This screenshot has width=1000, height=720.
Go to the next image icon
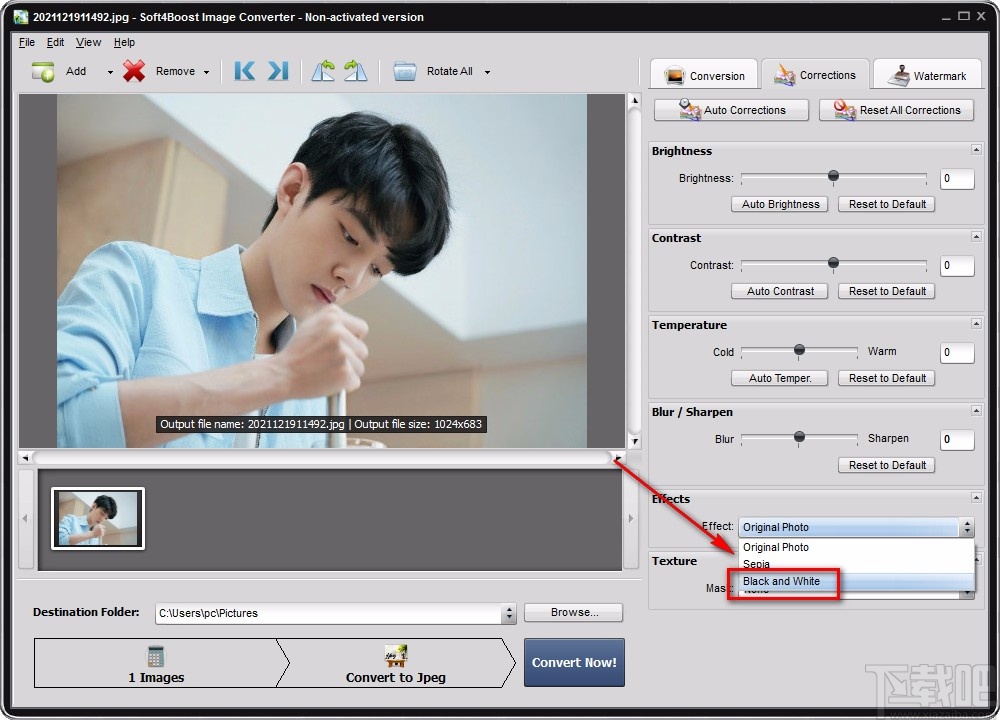tap(277, 71)
